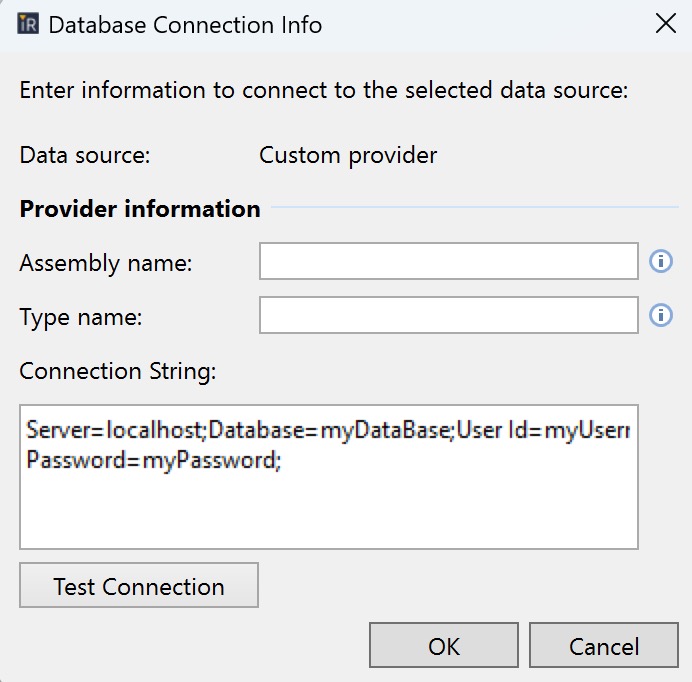Focus the Type name text field
The image size is (692, 682).
[x=448, y=316]
